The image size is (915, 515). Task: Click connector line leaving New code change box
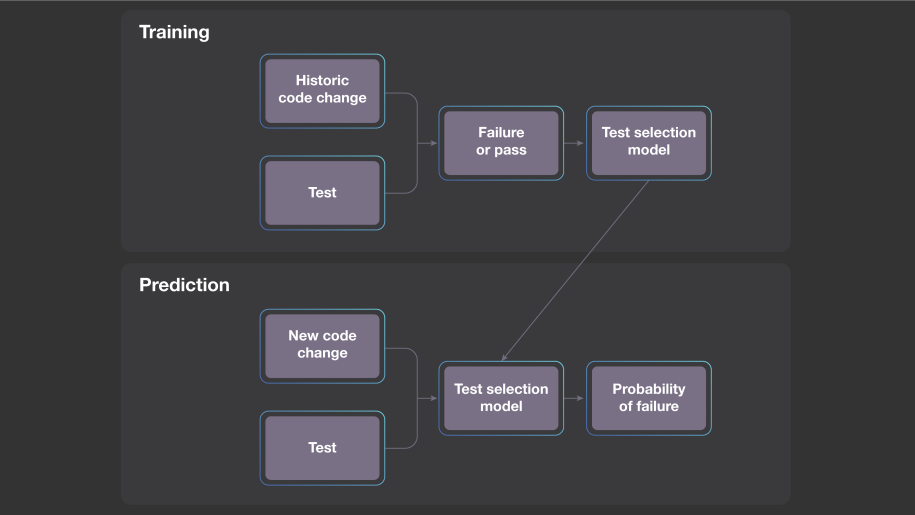click(x=400, y=348)
